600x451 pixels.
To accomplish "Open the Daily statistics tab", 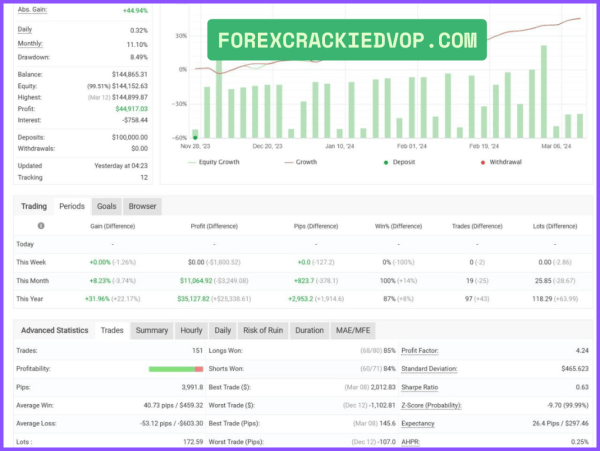I will (x=223, y=330).
